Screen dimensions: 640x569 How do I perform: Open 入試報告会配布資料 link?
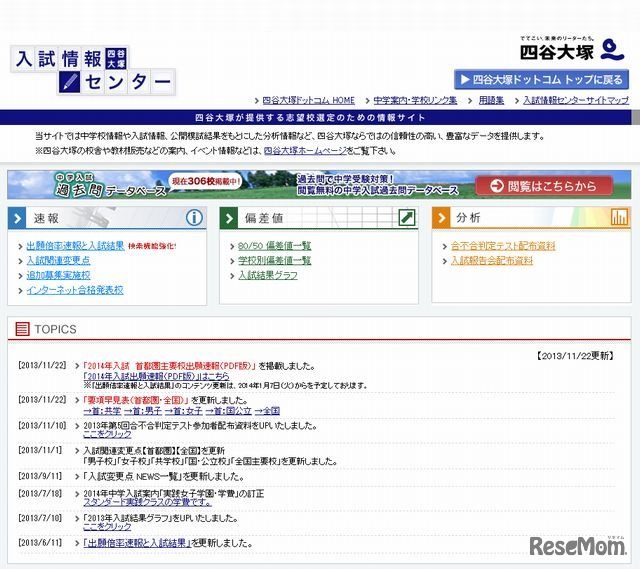click(x=492, y=260)
